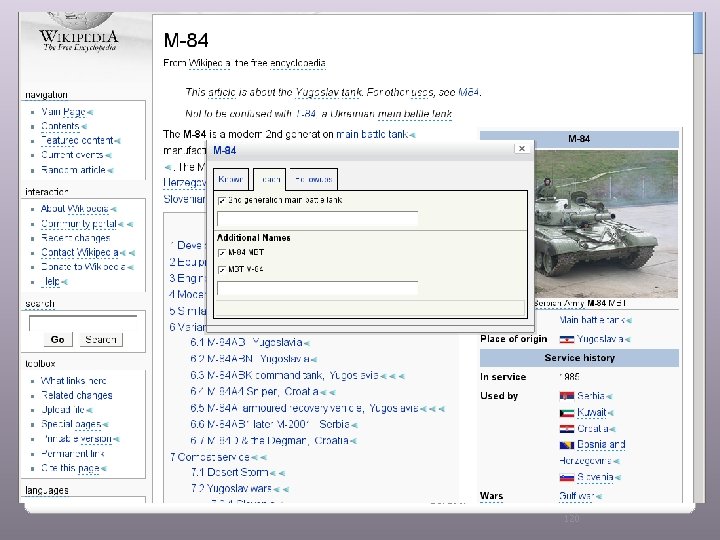The image size is (720, 540).
Task: Select the last tab in the M-84 dialog
Action: (x=314, y=179)
